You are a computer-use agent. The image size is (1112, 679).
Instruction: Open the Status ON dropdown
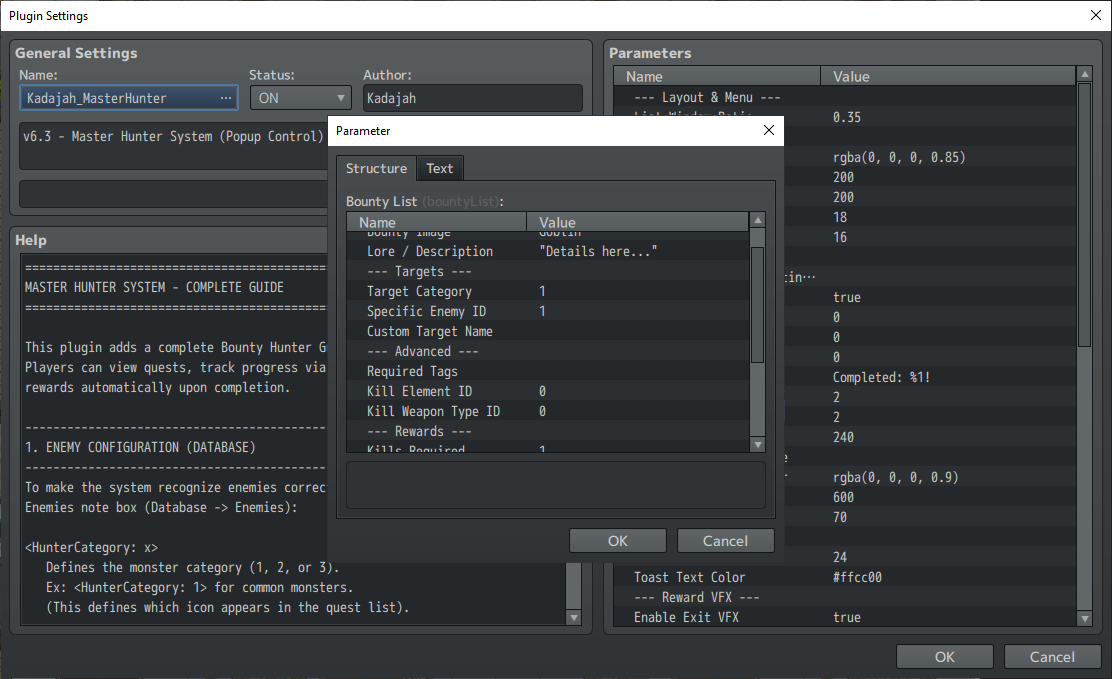[301, 98]
